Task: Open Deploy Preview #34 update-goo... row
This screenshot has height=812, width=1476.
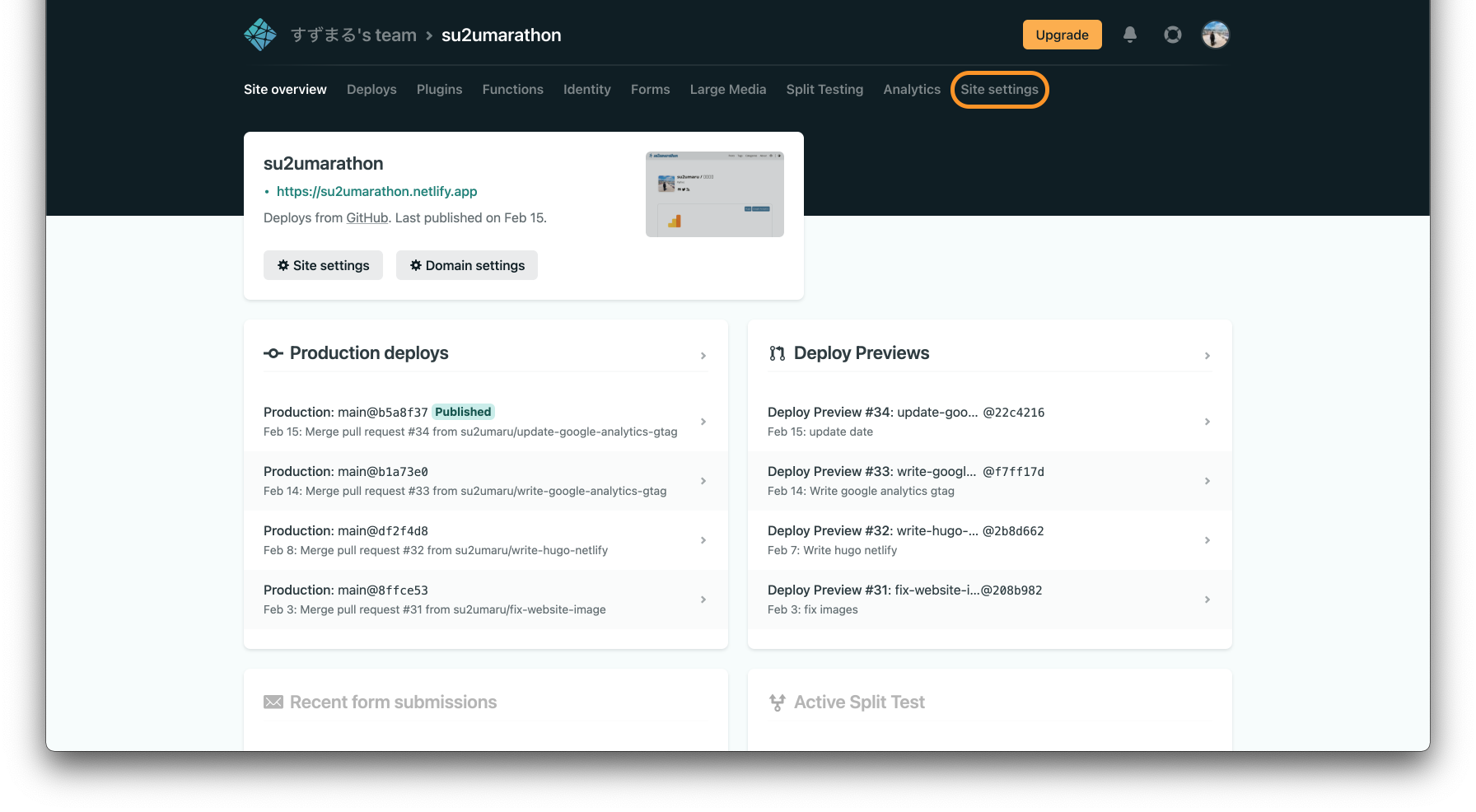Action: point(990,422)
